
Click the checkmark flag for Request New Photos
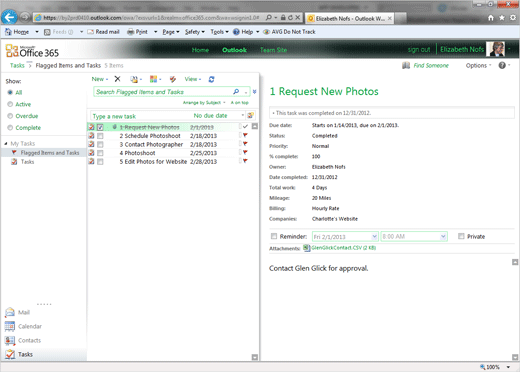click(245, 127)
